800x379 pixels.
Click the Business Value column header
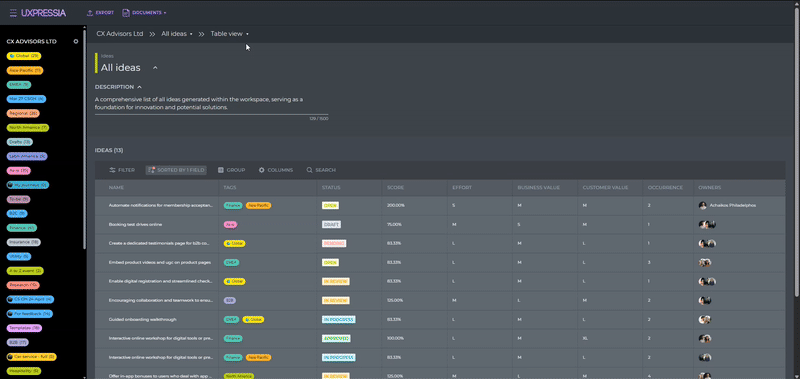pos(538,188)
